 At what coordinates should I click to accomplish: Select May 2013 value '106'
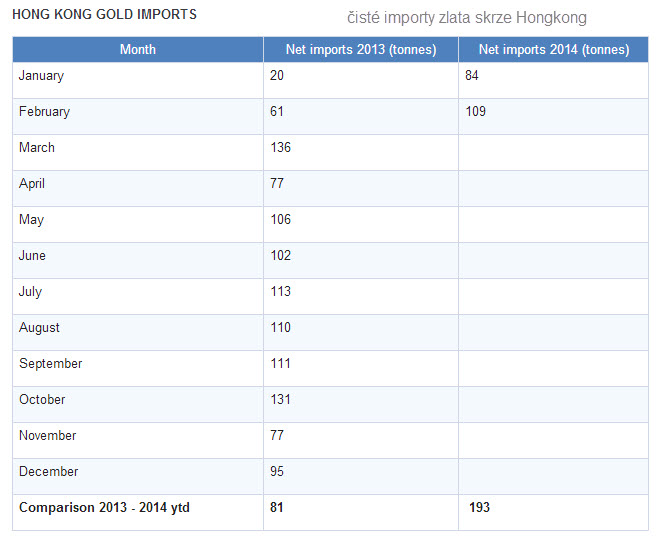pos(280,219)
